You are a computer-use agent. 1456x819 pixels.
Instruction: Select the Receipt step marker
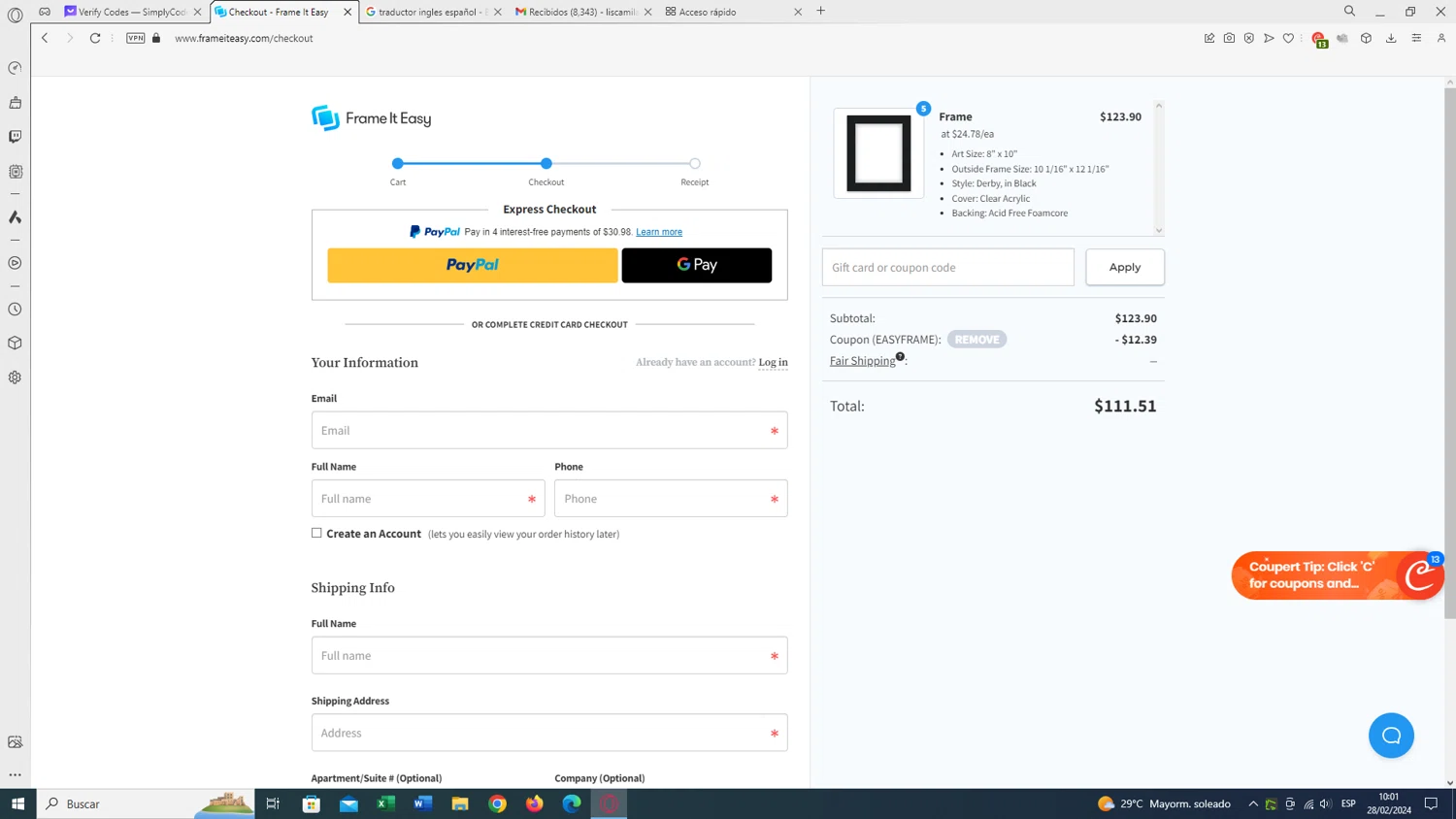click(695, 164)
